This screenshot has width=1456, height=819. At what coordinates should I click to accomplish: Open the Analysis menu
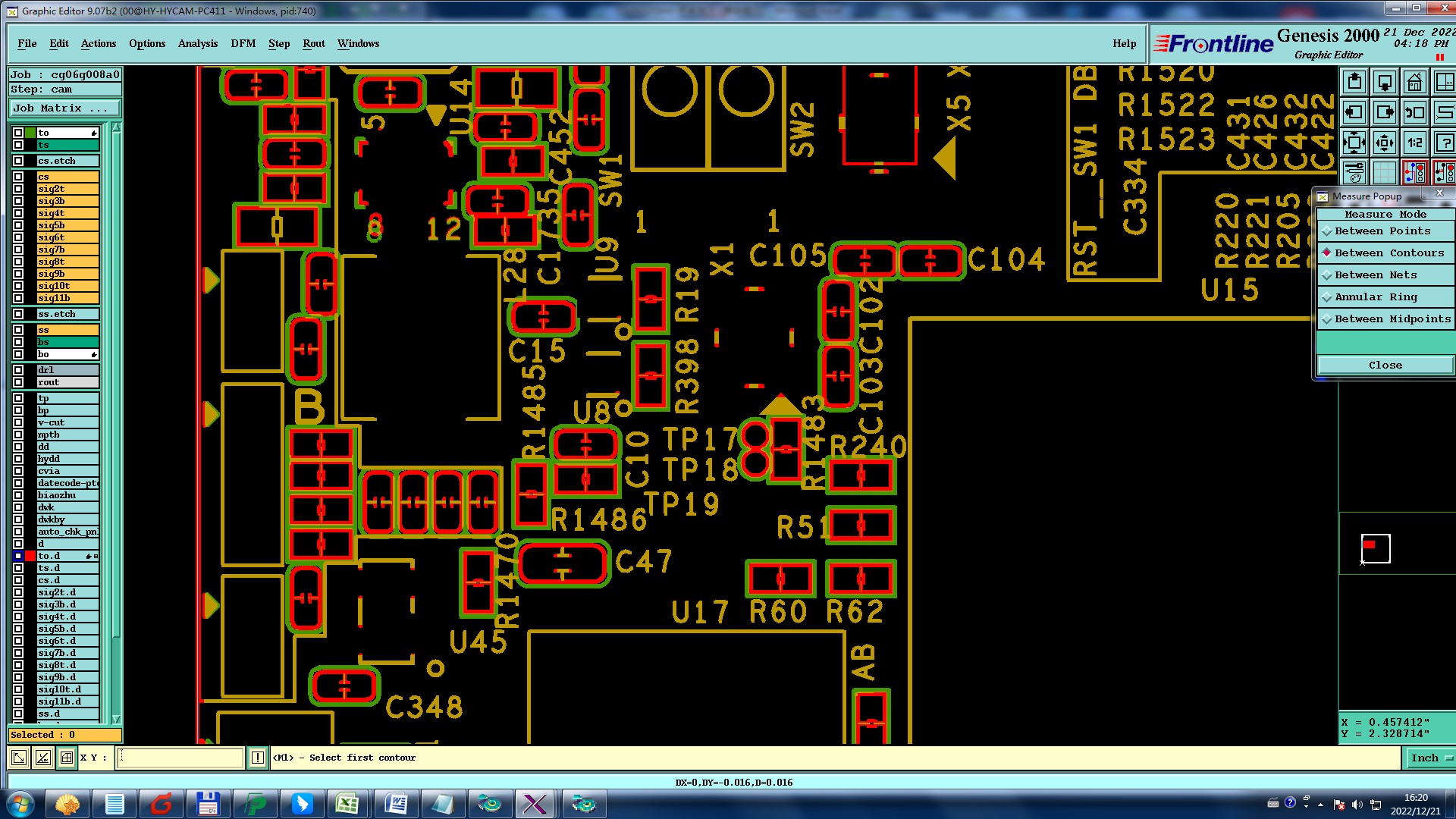(197, 44)
